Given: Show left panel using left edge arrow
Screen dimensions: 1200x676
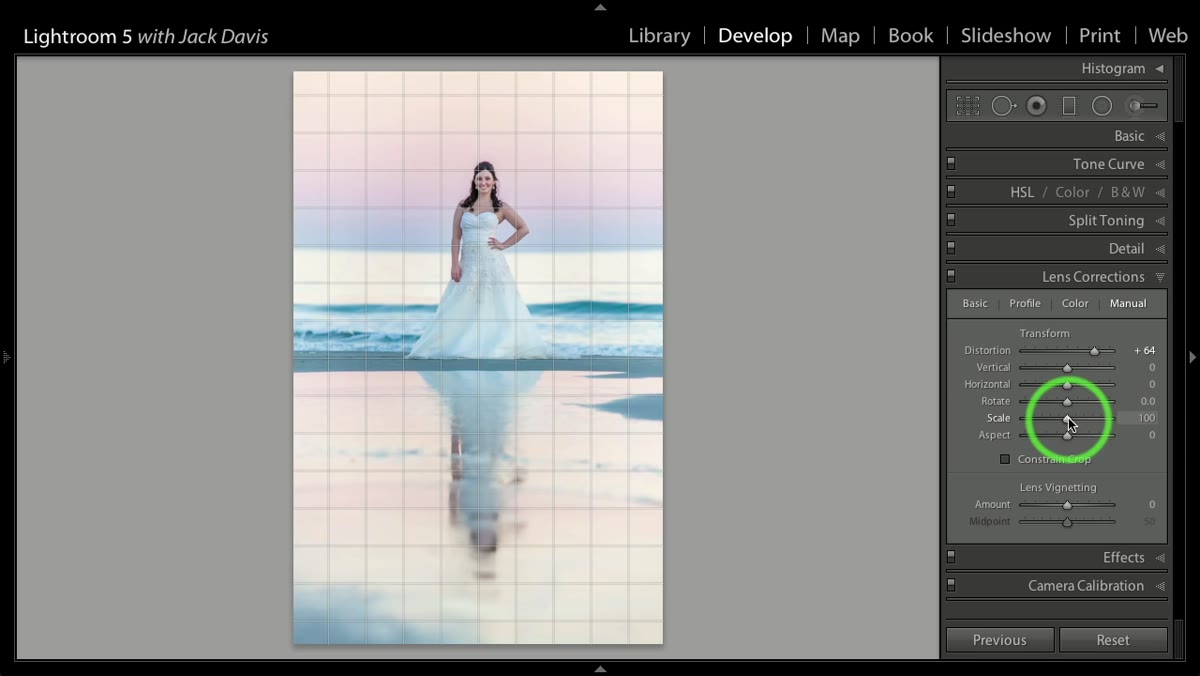Looking at the screenshot, I should (x=6, y=356).
